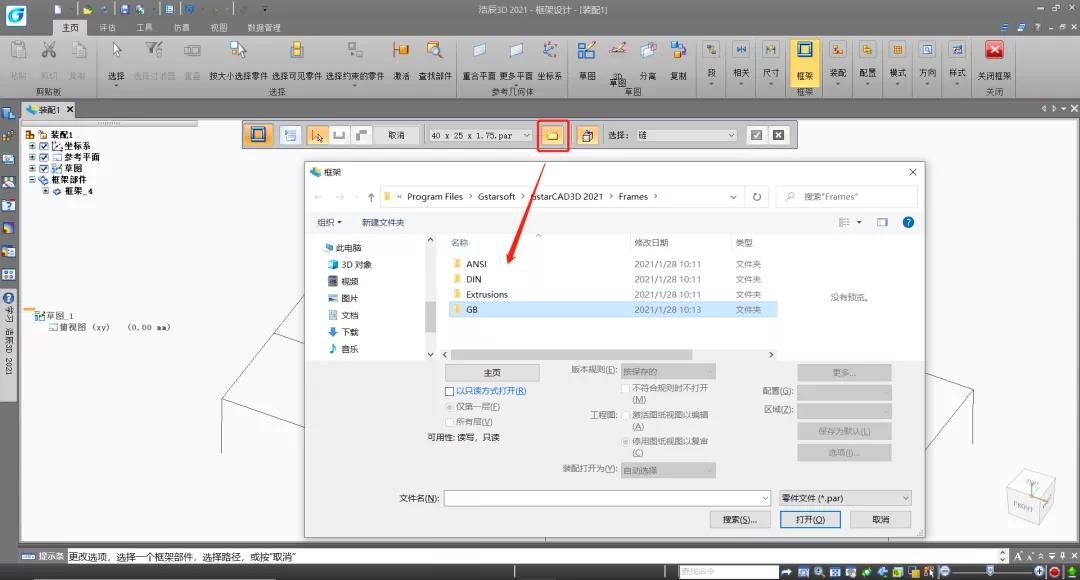The height and width of the screenshot is (580, 1080).
Task: Click the zoom slider in status bar
Action: coord(990,571)
